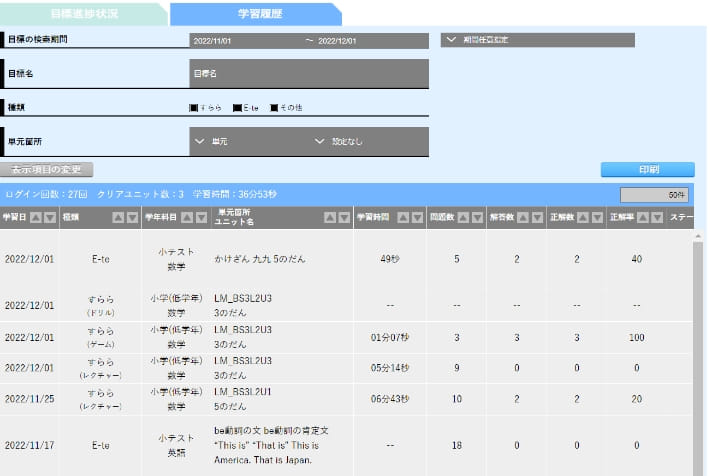Sort 学習時間 column ascending
710x476 pixels.
(401, 217)
